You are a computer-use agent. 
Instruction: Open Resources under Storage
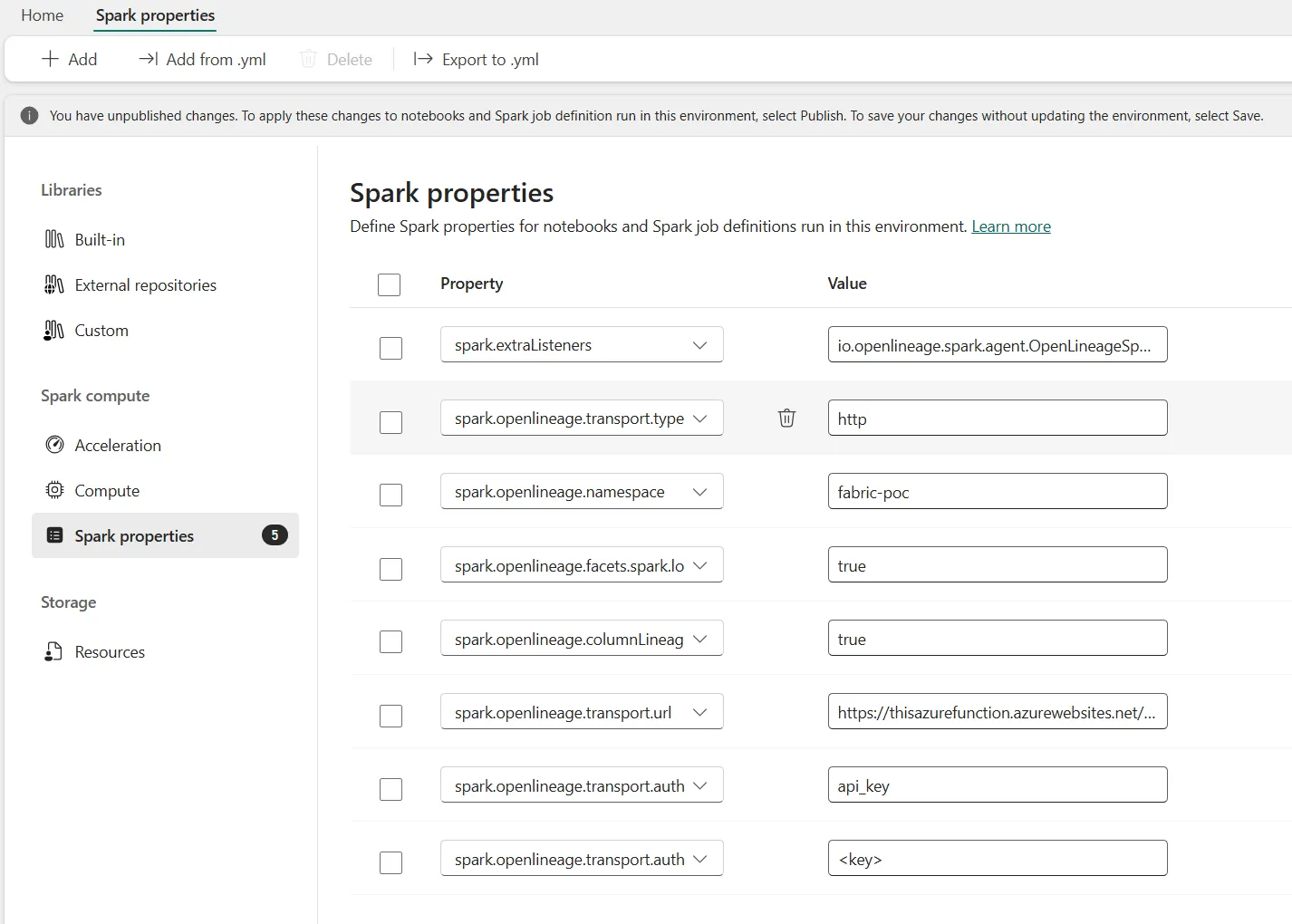[110, 651]
